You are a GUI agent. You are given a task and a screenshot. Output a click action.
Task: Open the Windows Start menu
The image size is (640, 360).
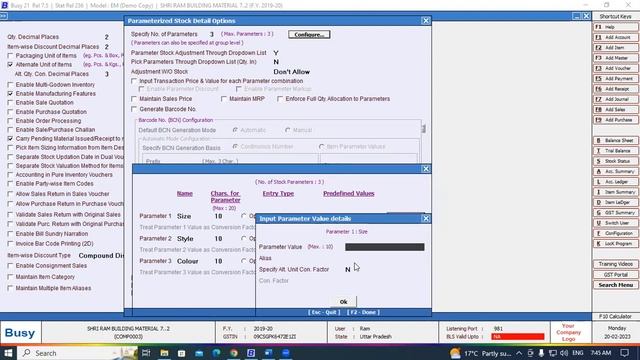8,353
